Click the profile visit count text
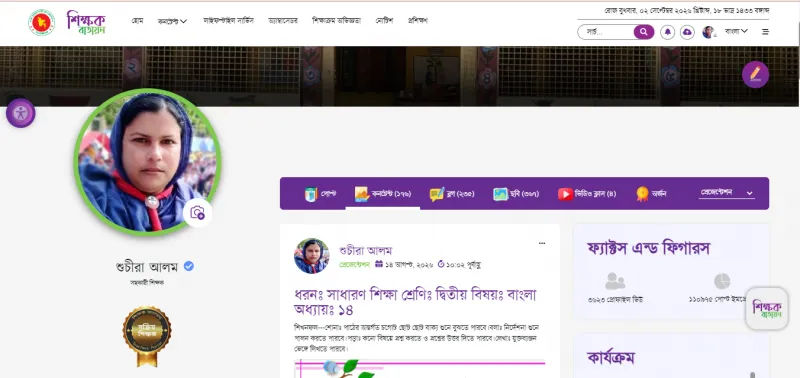 615,300
